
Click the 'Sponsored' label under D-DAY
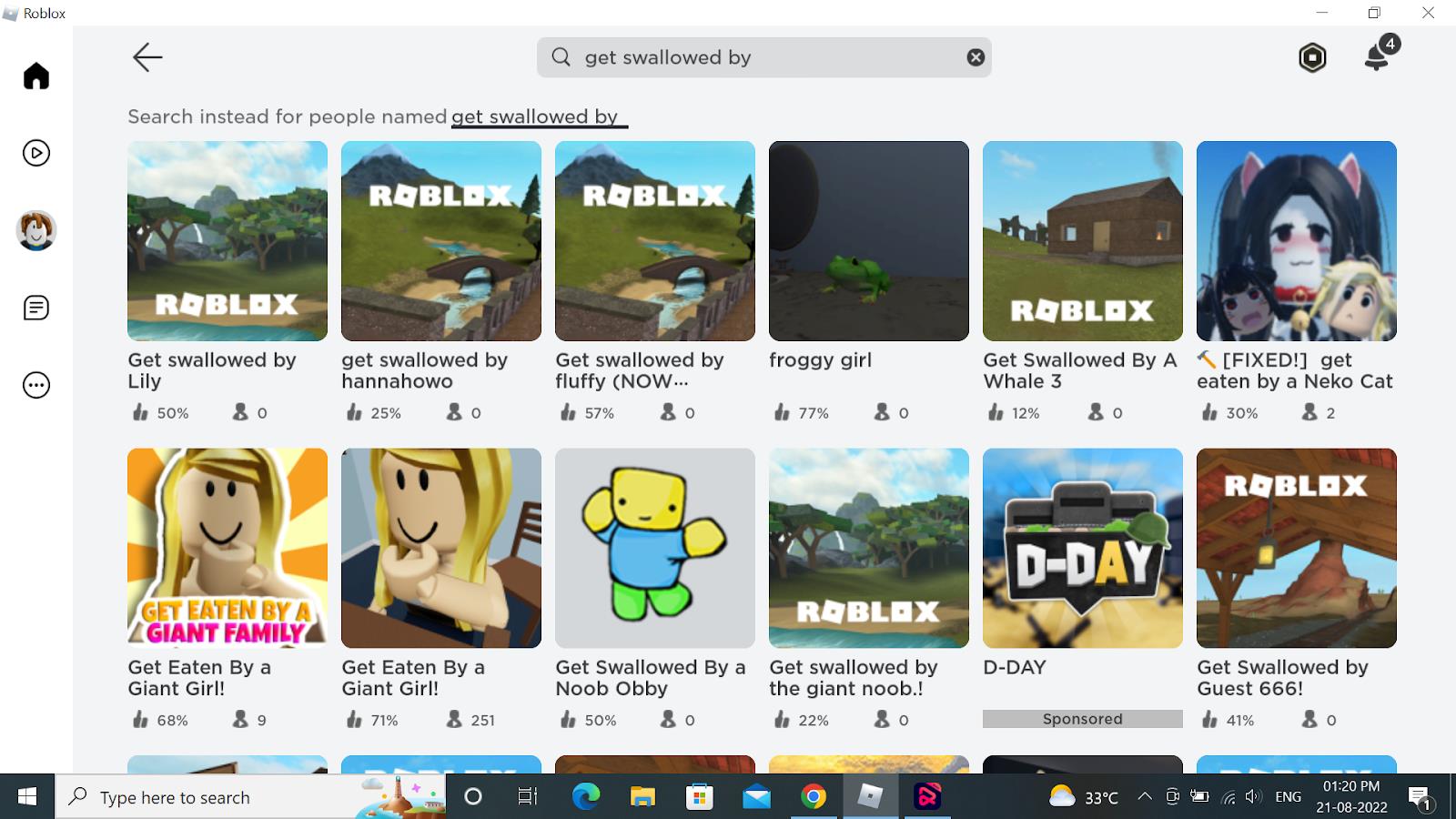(1083, 719)
